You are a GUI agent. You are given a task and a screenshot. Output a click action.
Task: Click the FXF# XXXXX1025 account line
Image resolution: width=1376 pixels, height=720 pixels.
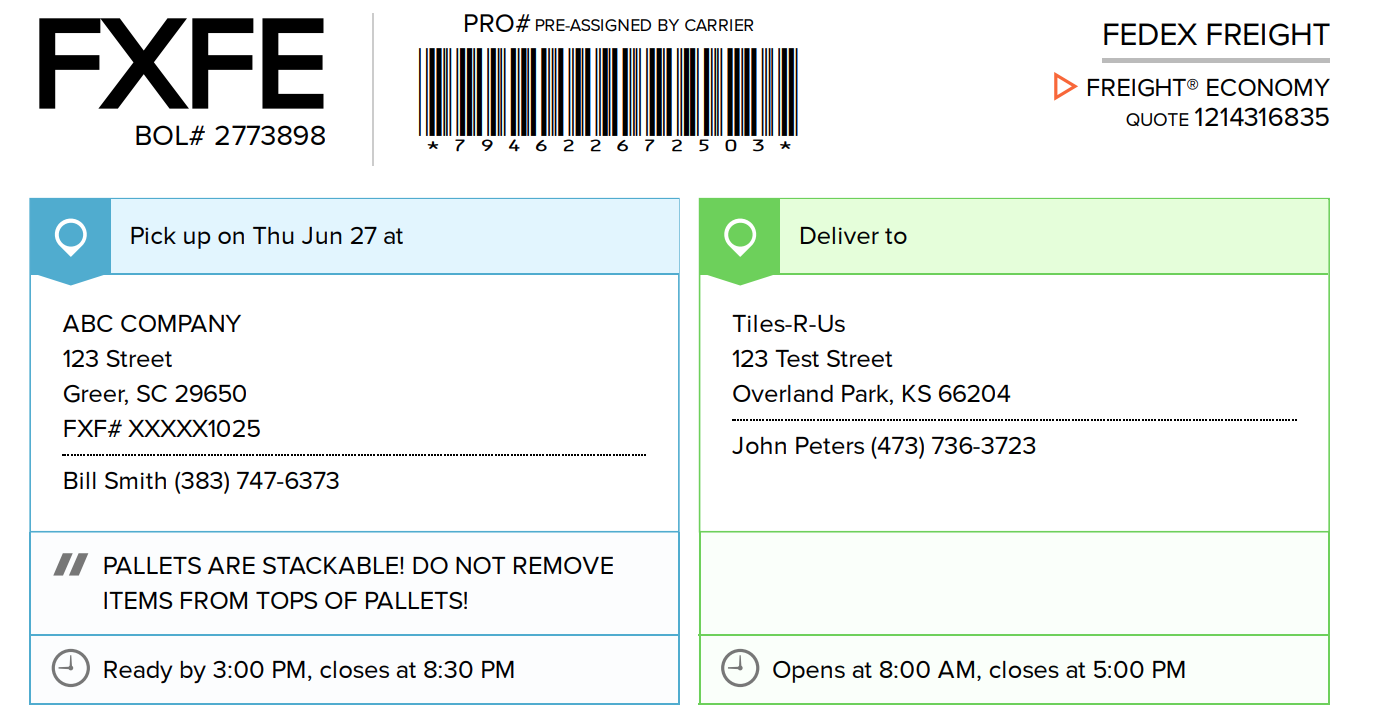[162, 429]
